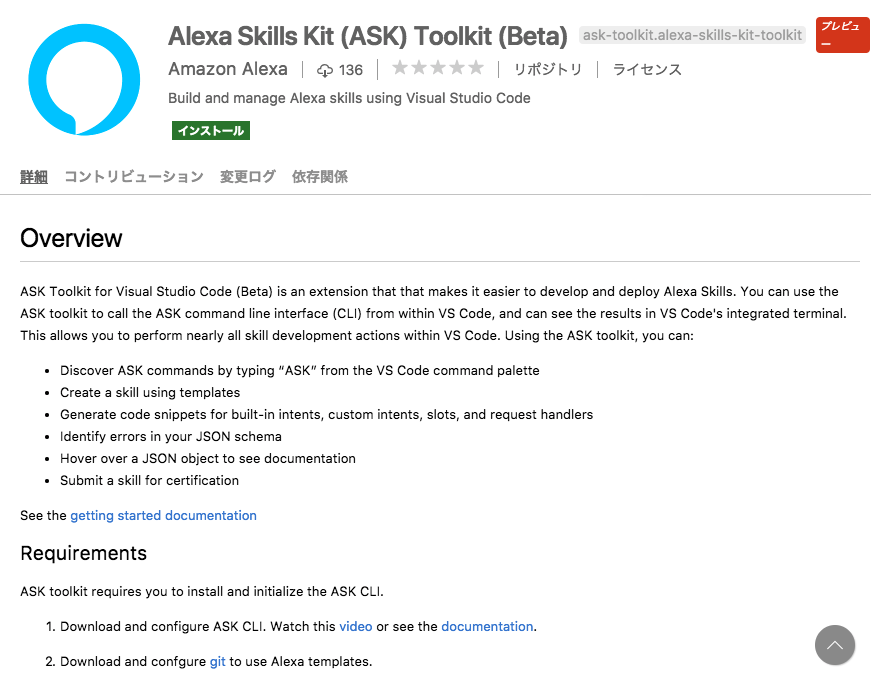Open the Amazon Alexa publisher page

coord(228,69)
